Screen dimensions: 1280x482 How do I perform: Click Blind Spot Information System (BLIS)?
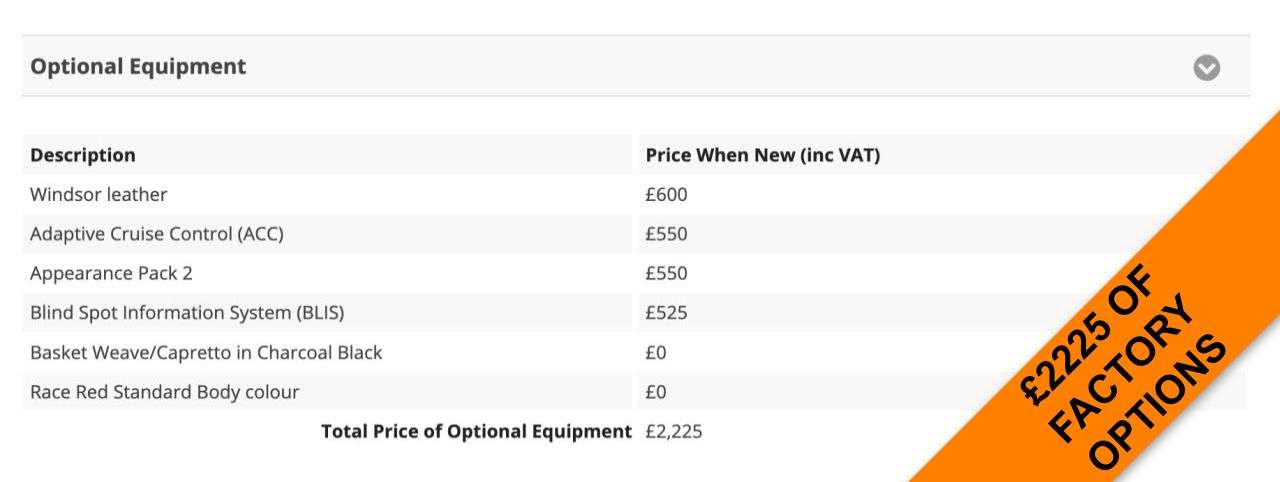point(187,313)
